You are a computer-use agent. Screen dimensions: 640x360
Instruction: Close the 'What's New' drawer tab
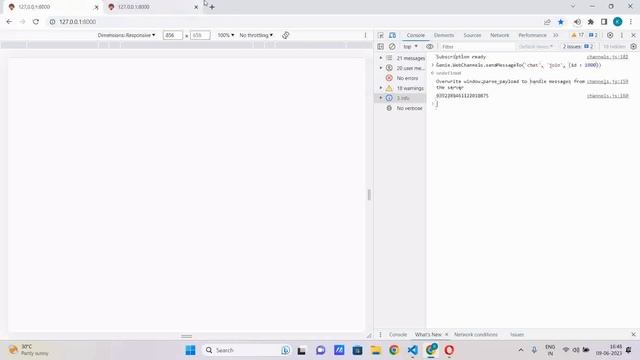point(446,334)
